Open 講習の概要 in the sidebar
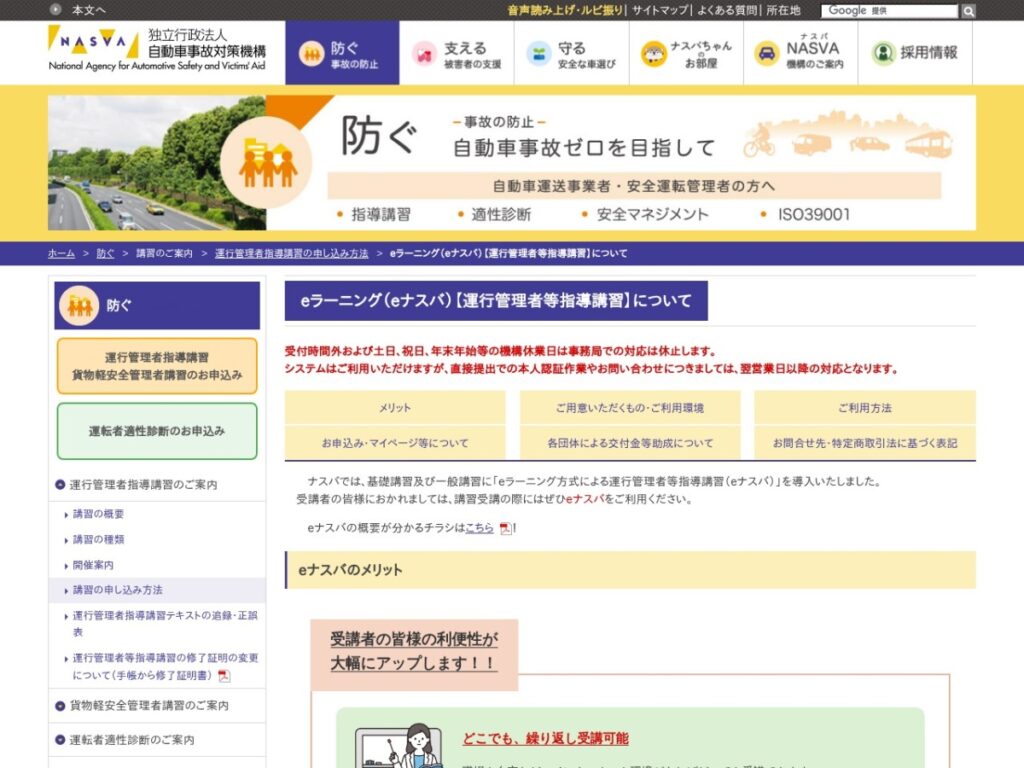1024x768 pixels. pos(98,514)
